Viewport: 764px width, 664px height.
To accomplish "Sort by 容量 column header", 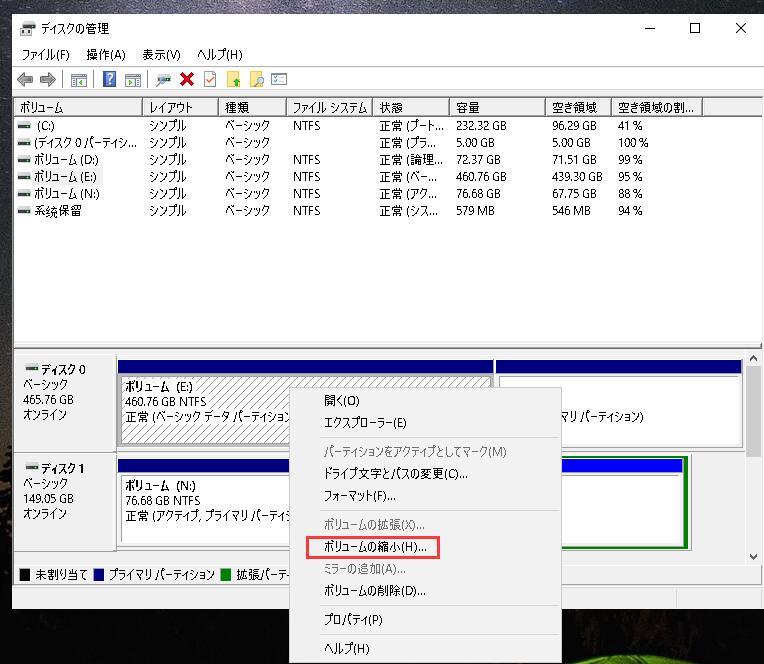I will click(x=497, y=107).
